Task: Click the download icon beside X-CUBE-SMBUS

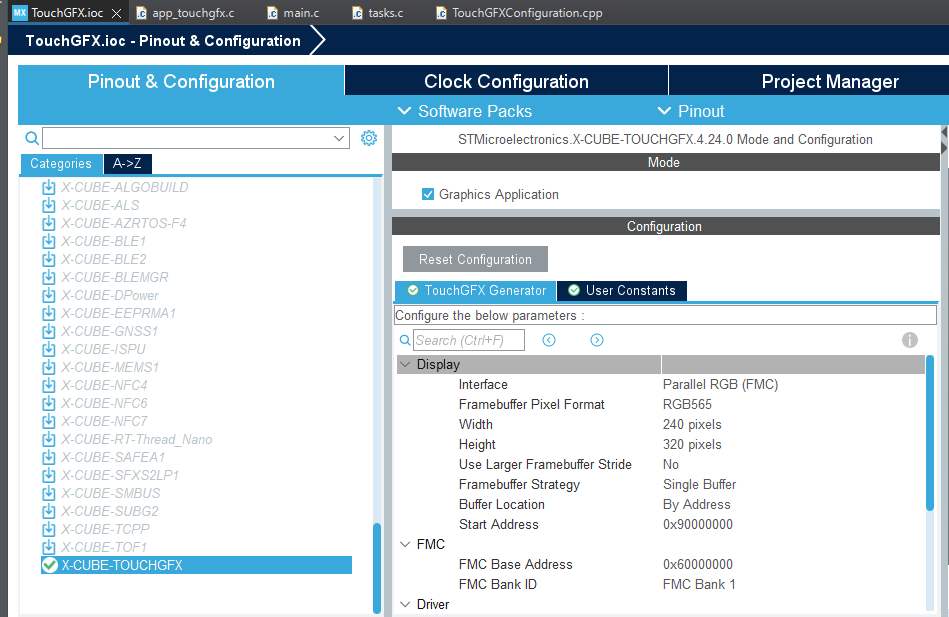Action: (48, 493)
